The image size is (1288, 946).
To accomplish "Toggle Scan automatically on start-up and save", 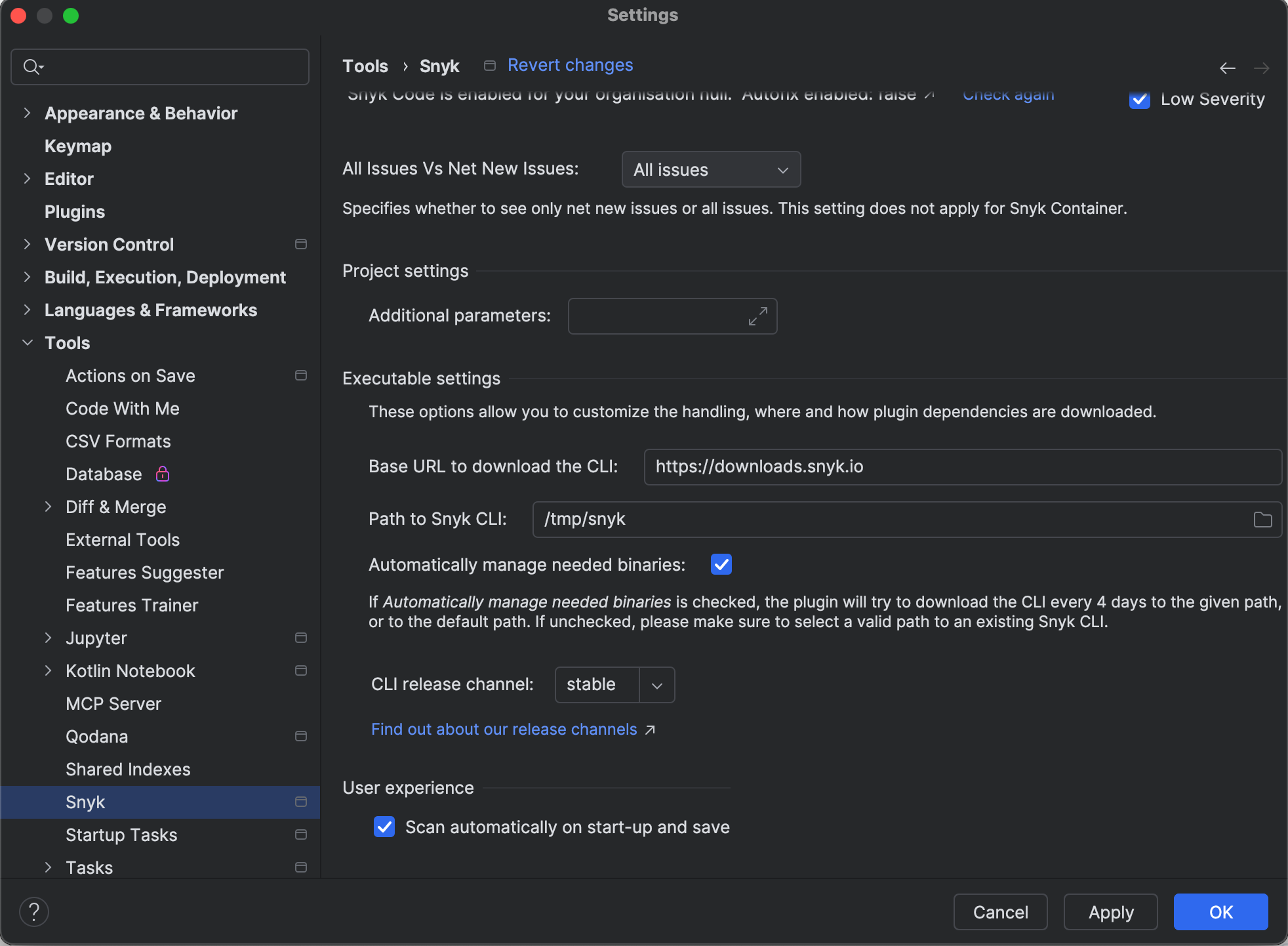I will tap(384, 827).
